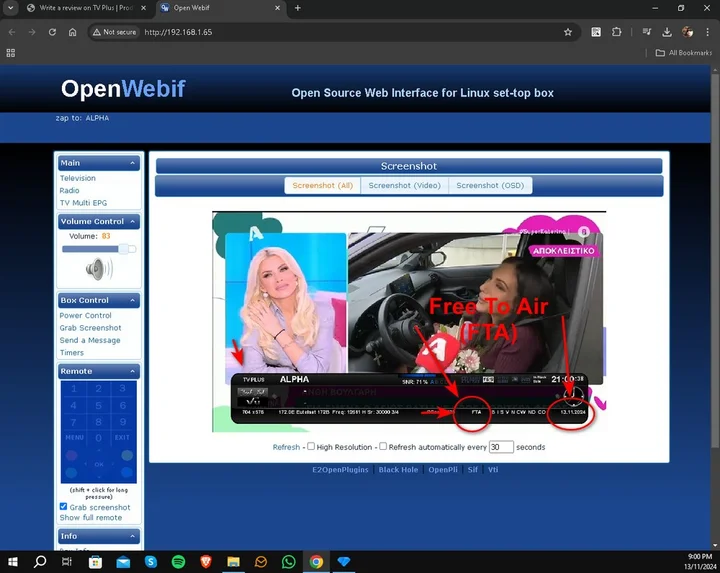This screenshot has width=720, height=573.
Task: Open File Explorer from the taskbar
Action: (233, 562)
